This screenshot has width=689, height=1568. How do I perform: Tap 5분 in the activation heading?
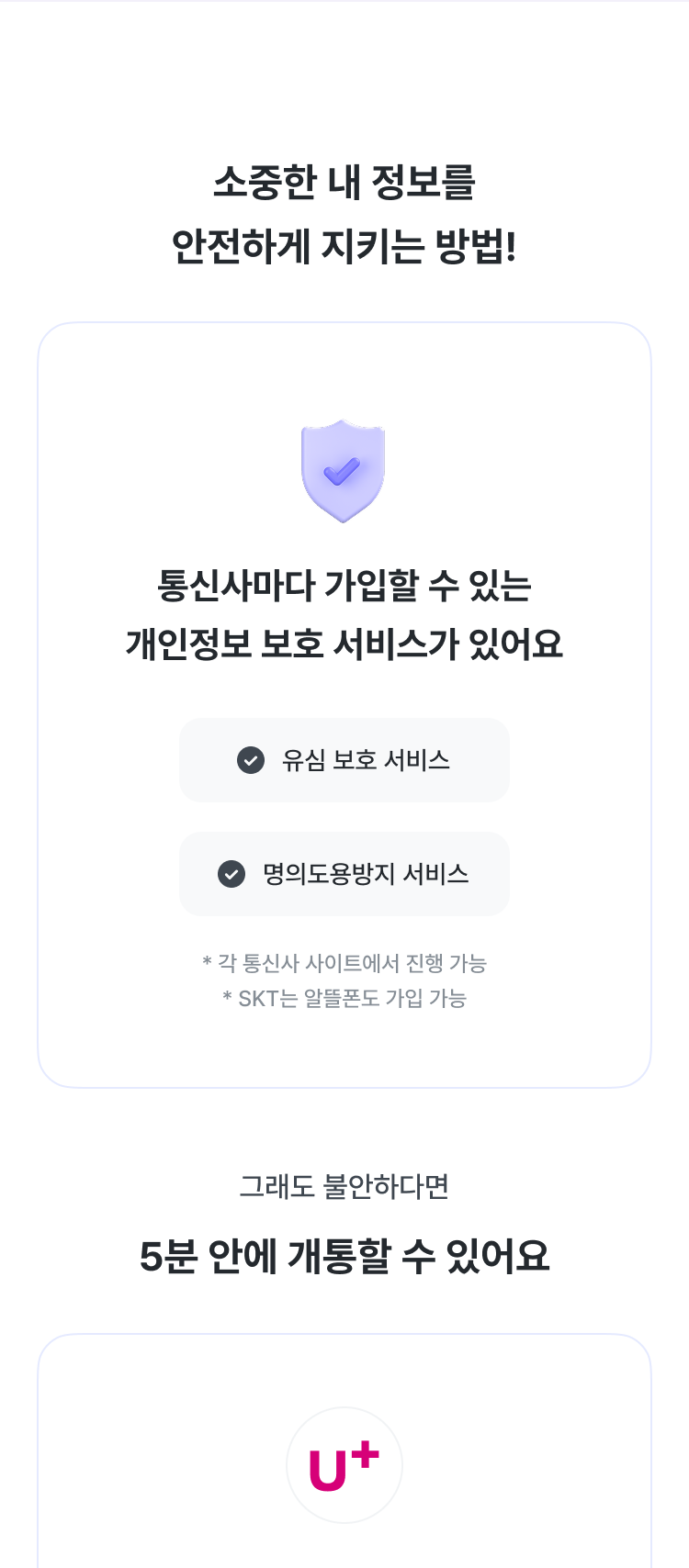[x=168, y=1256]
